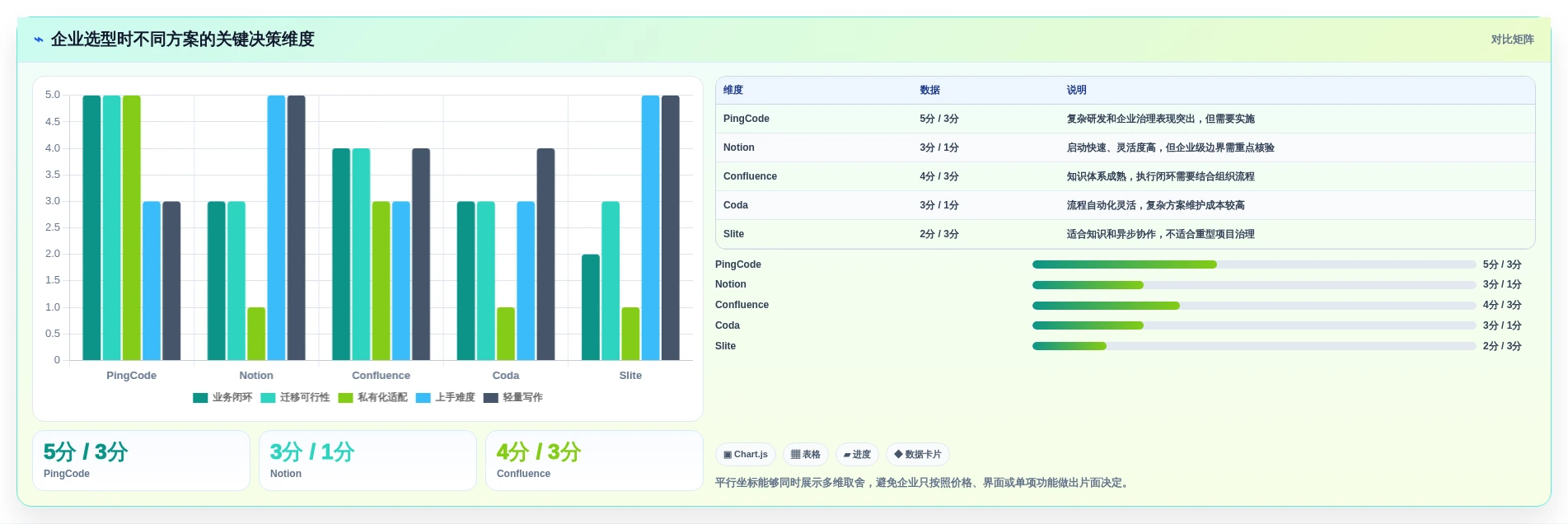
Task: Click the Confluence x-axis label in chart
Action: (x=381, y=376)
